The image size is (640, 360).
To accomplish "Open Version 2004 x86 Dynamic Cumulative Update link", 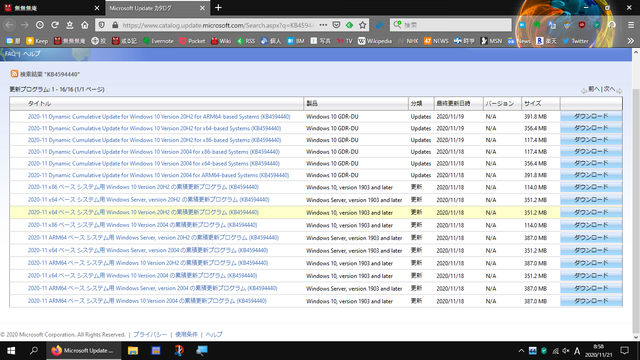I will point(153,151).
